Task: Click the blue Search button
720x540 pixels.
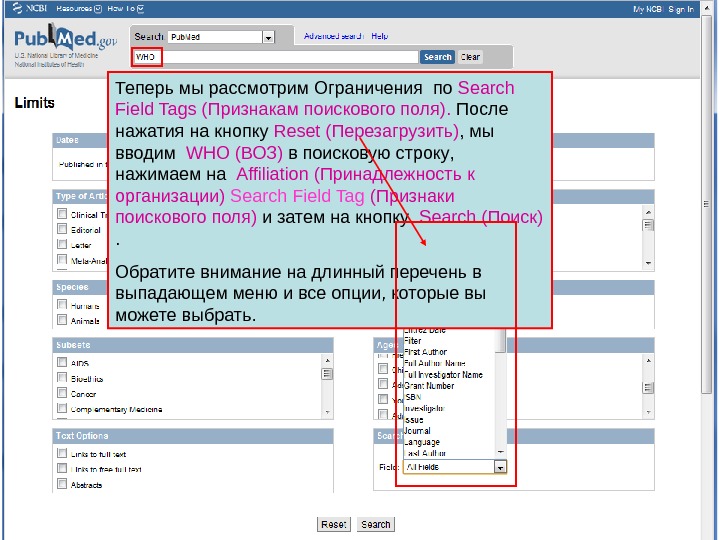Action: point(437,57)
